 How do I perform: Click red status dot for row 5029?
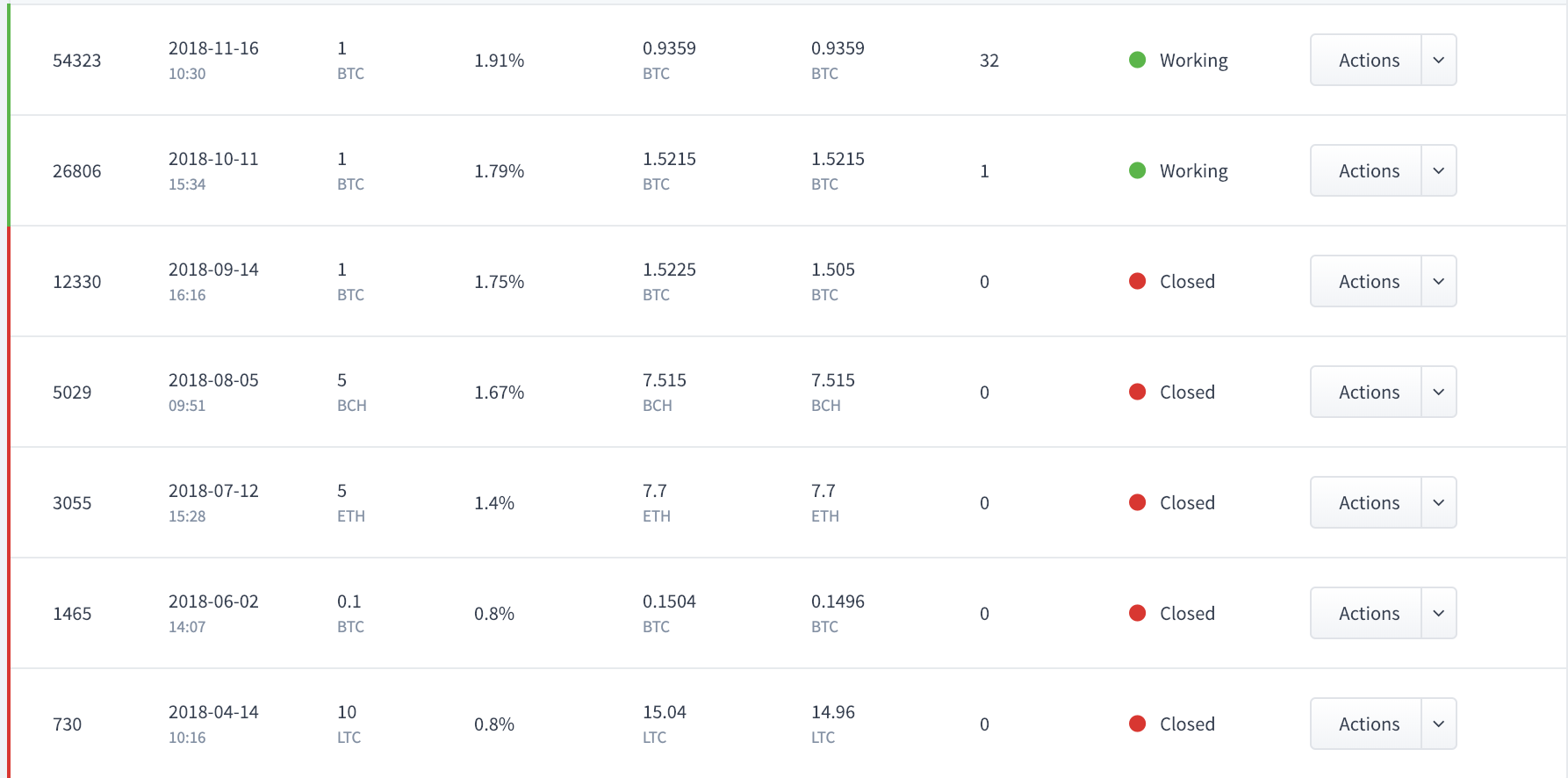(1137, 392)
